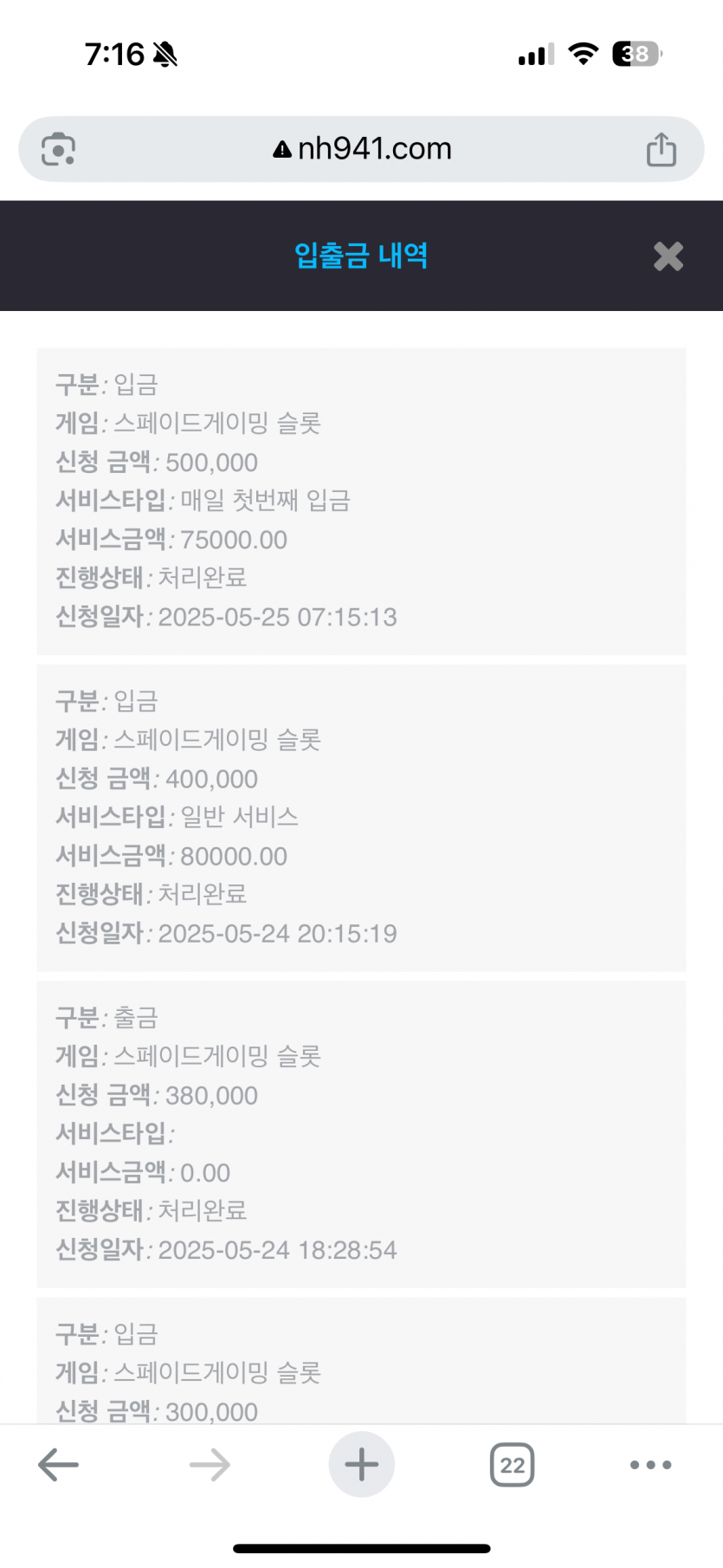
Task: Select the 입출금 내역 header title
Action: point(361,256)
